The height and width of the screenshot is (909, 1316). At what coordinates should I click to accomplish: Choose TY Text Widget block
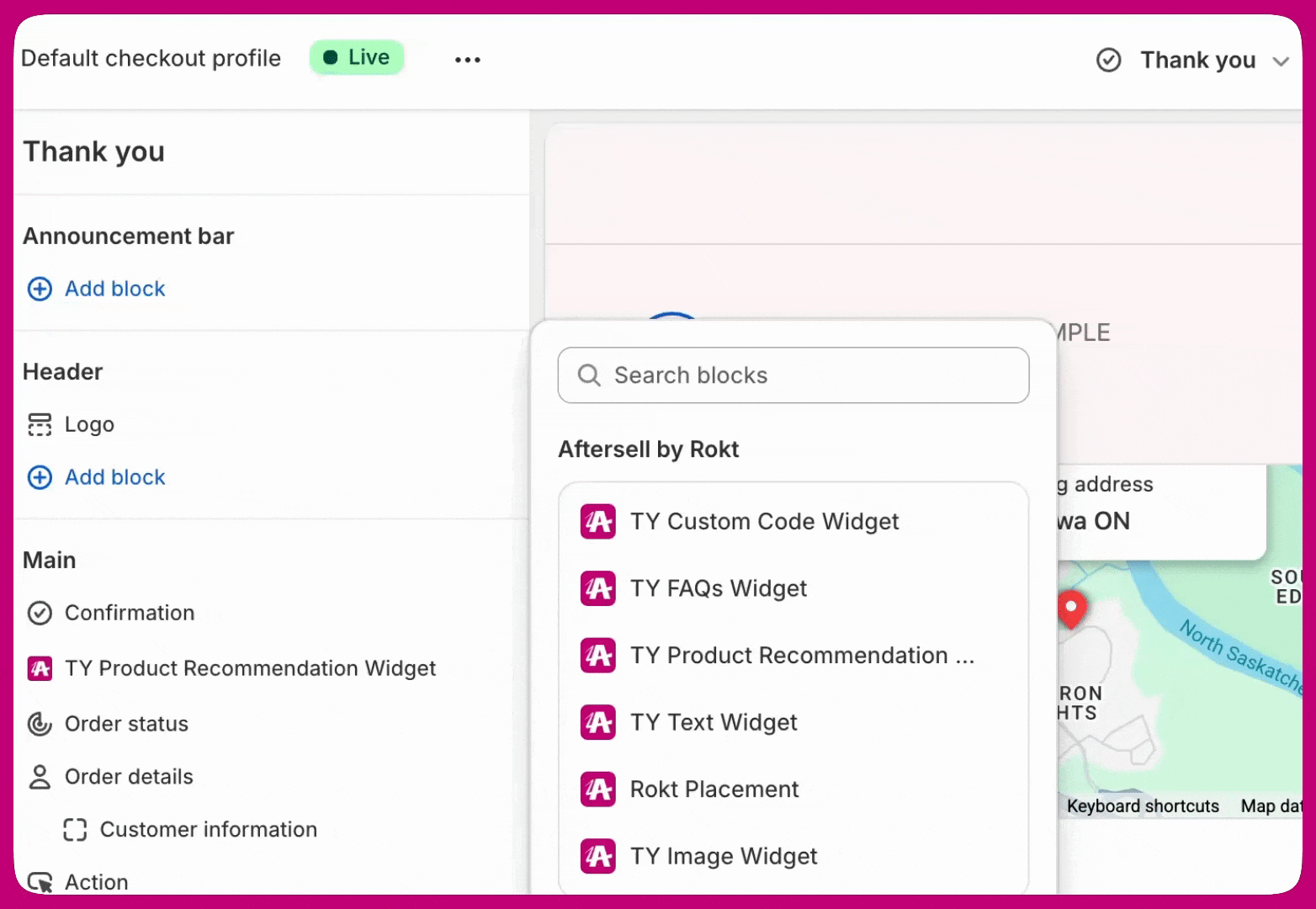click(x=793, y=722)
